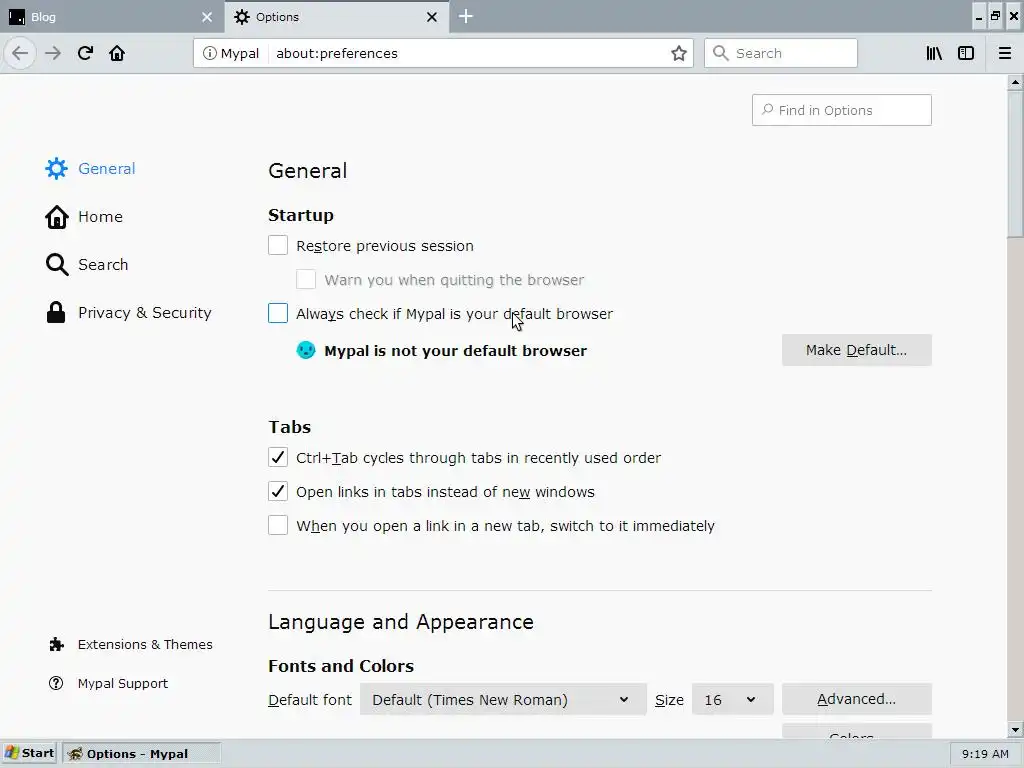The height and width of the screenshot is (768, 1024).
Task: Check Always check if Mypal is default browser
Action: pos(278,313)
